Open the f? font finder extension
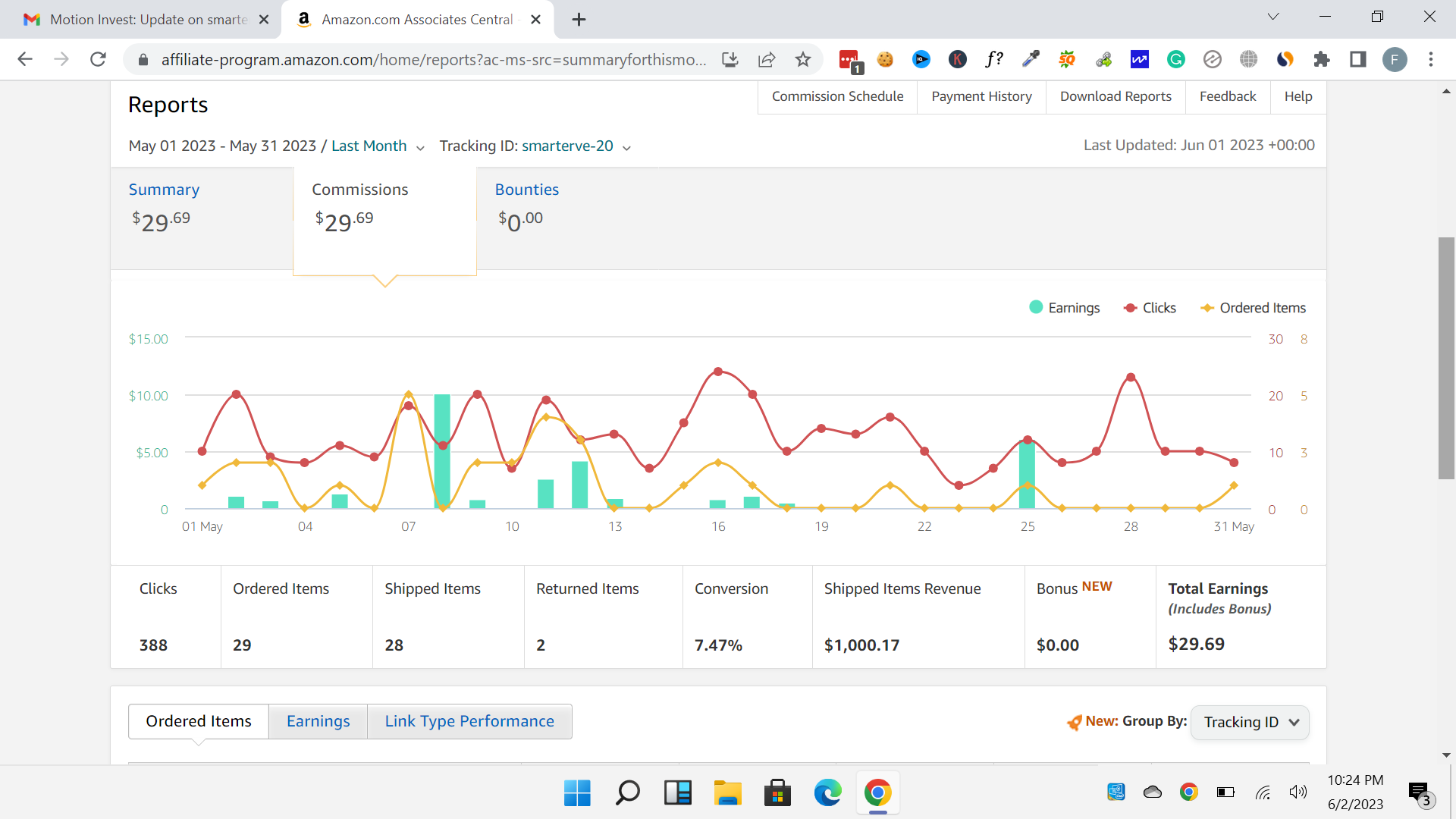Screen dimensions: 1456x819 pos(994,59)
